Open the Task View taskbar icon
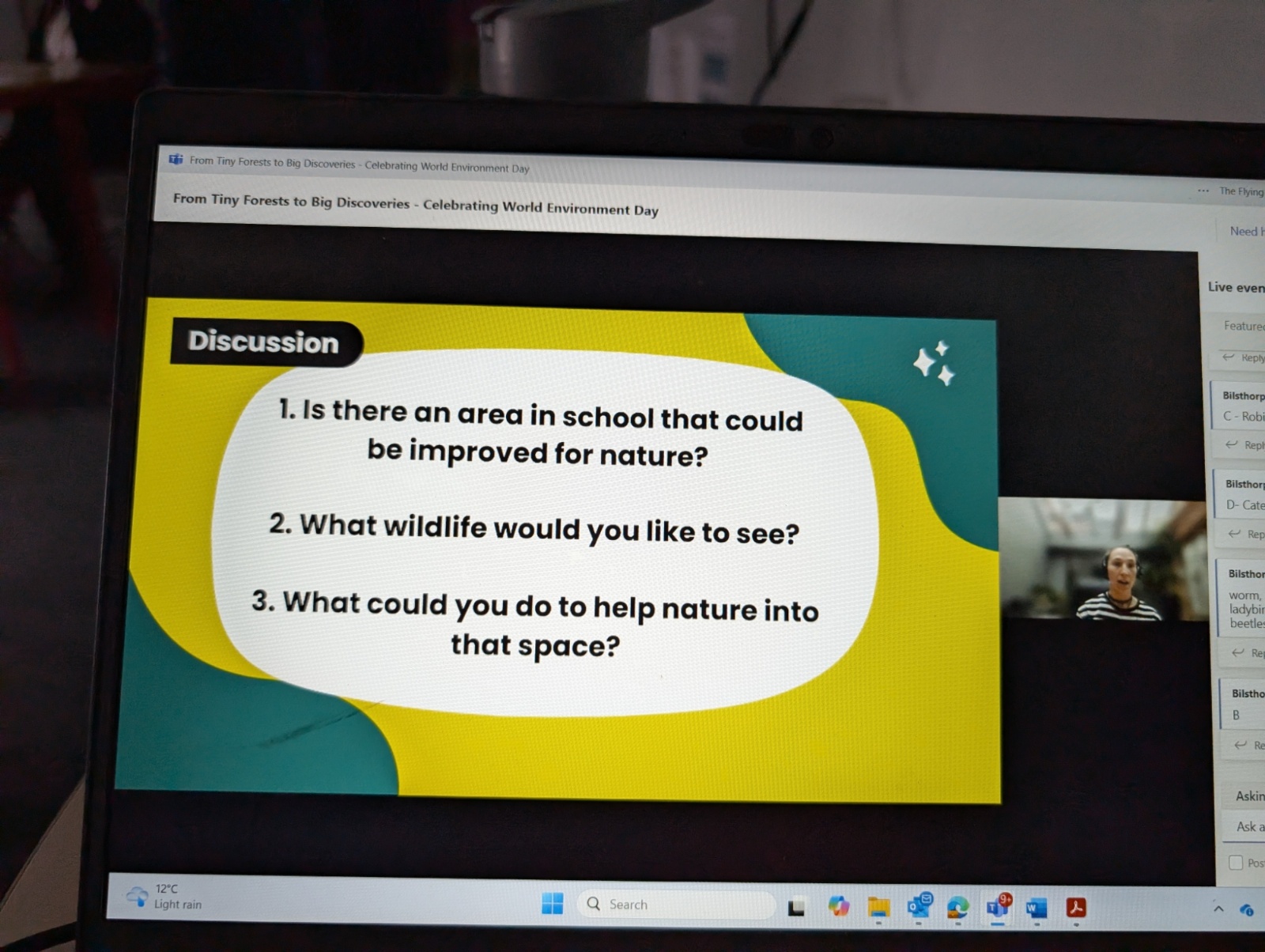This screenshot has width=1265, height=952. coord(796,907)
